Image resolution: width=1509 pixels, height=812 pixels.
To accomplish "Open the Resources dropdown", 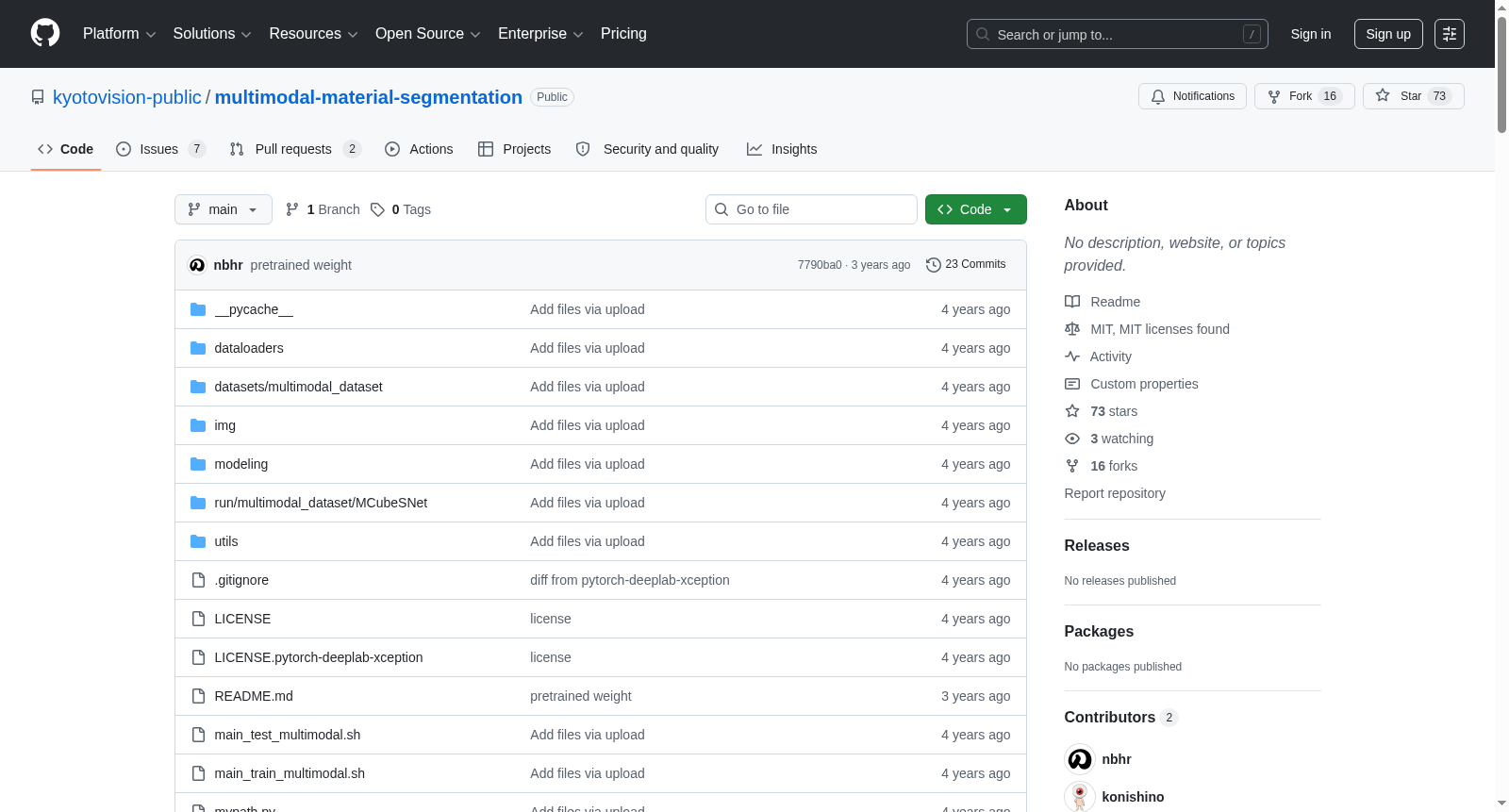I will coord(313,34).
